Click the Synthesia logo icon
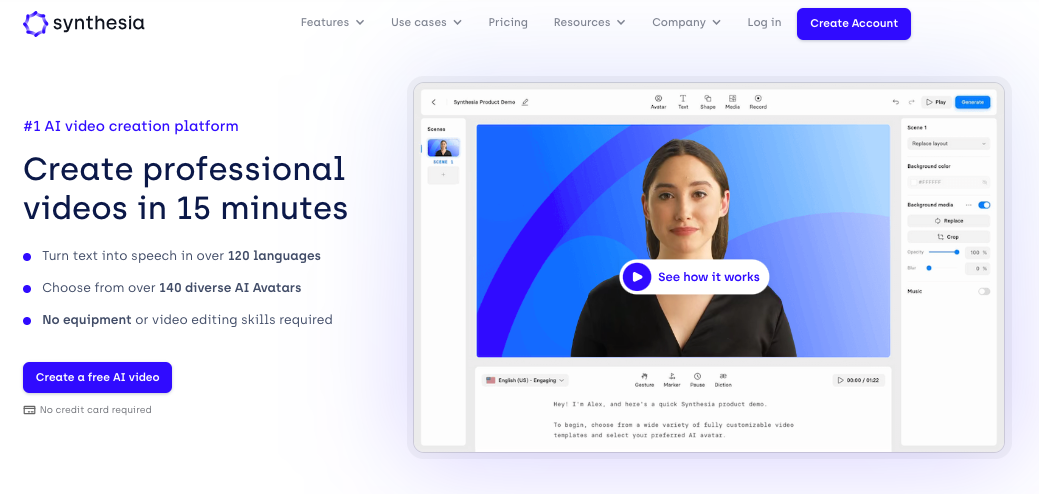 35,23
